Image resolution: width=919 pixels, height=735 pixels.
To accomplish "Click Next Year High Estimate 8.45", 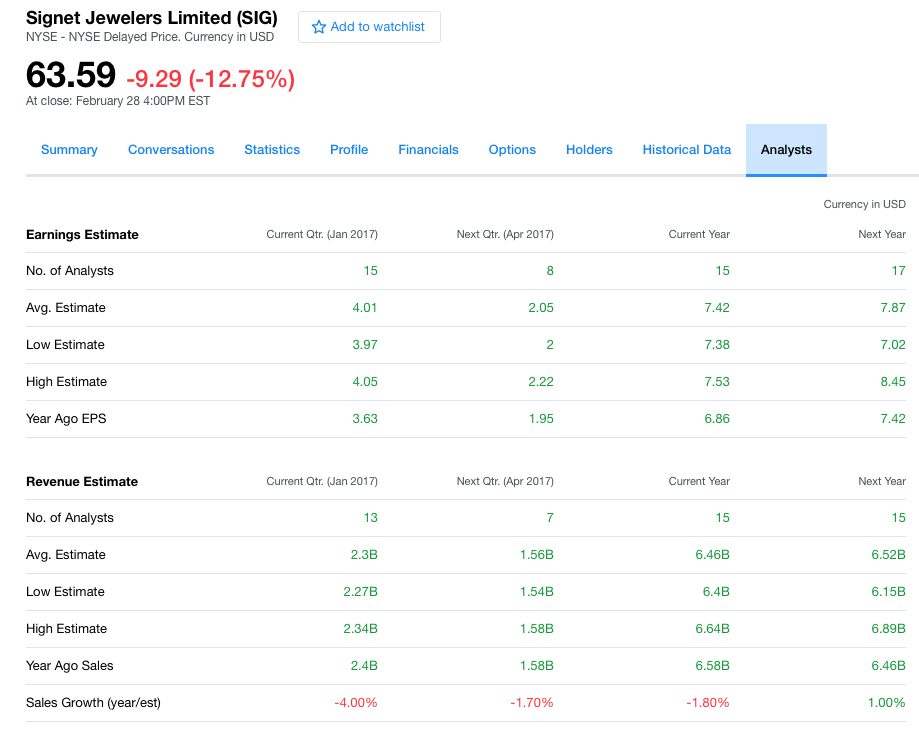I will point(893,382).
